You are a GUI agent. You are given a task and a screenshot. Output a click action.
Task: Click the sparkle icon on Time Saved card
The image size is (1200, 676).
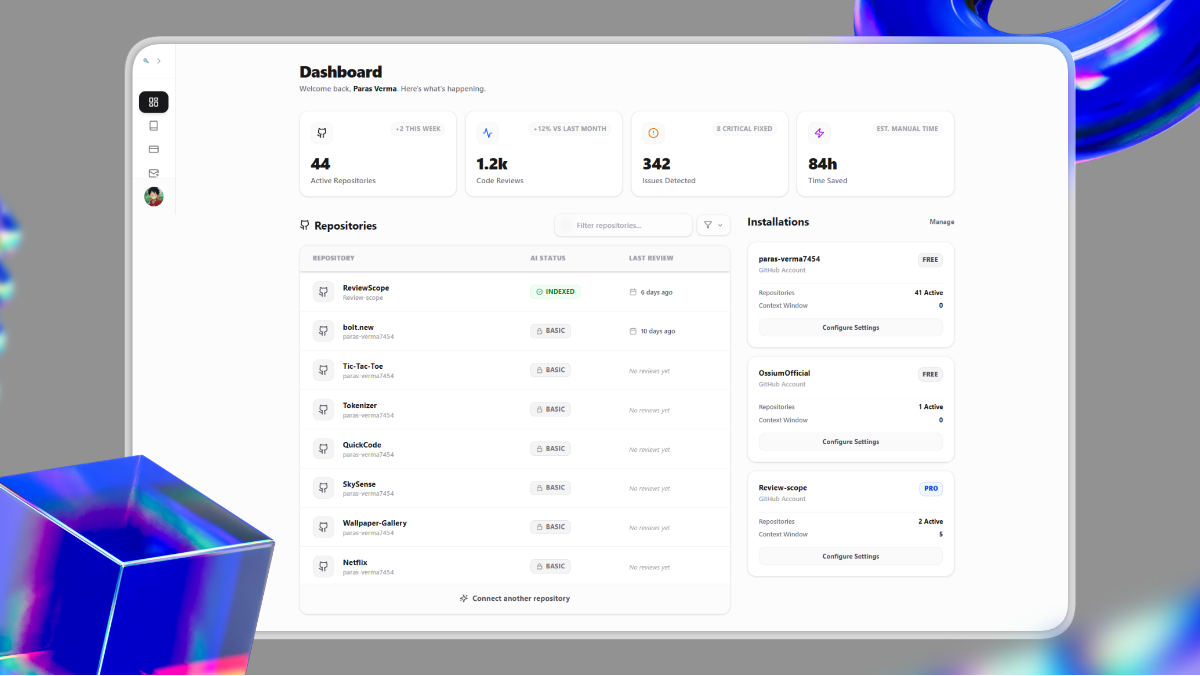tap(819, 131)
